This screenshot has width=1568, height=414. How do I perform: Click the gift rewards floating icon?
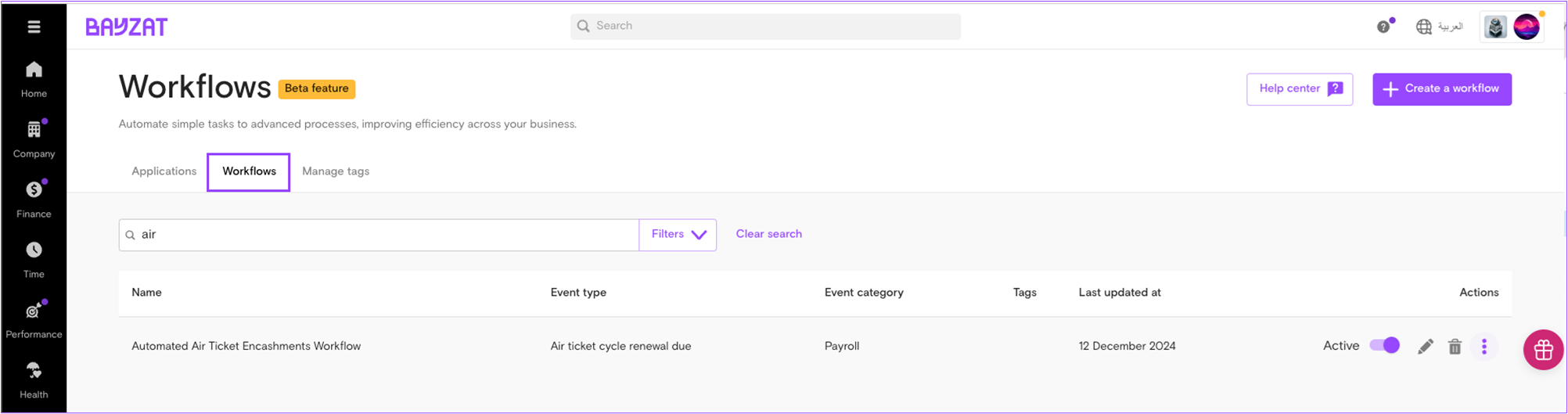click(x=1543, y=350)
